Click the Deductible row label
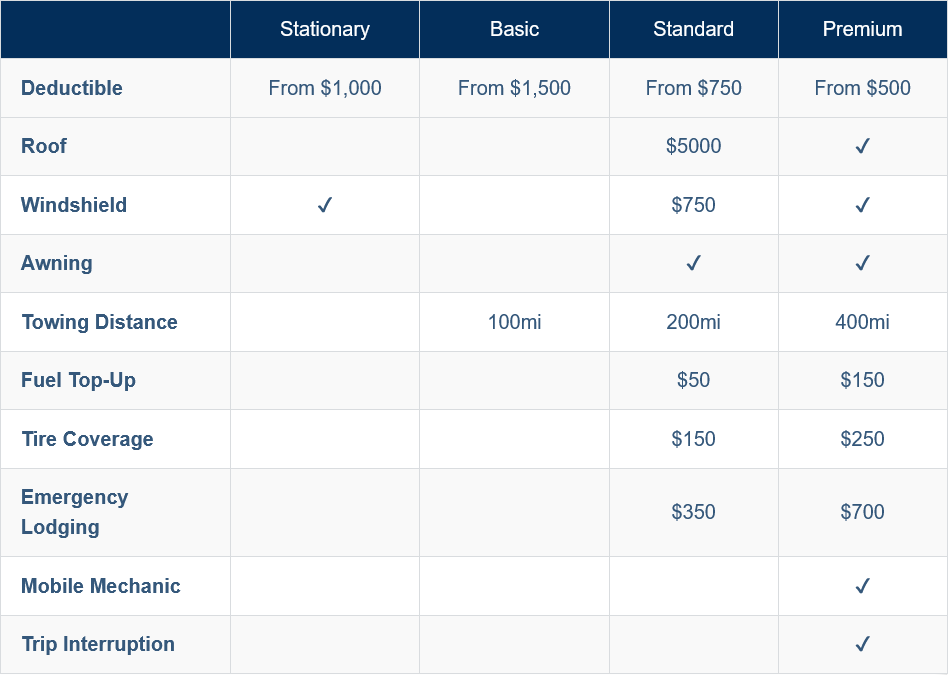This screenshot has height=680, width=952. [72, 88]
